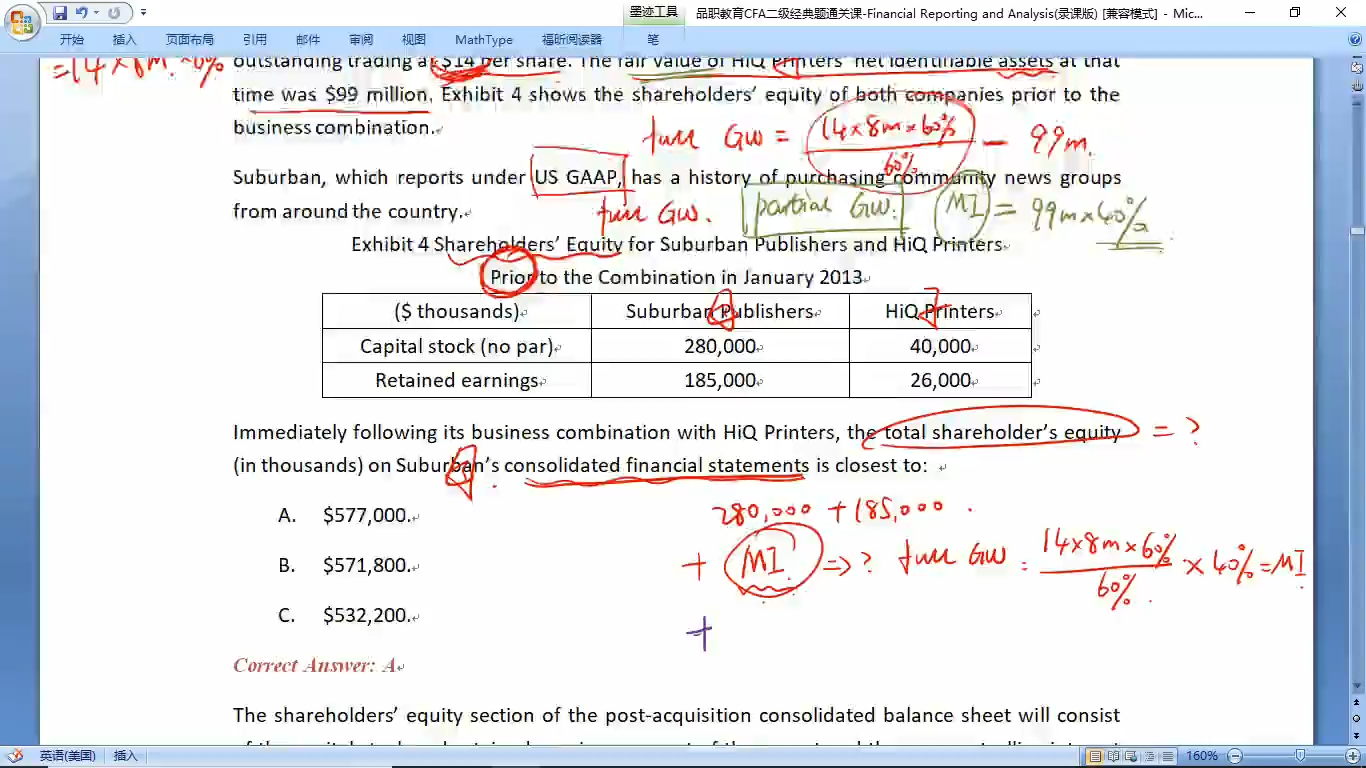Select the 笔 ink tools tab
The height and width of the screenshot is (768, 1366).
coord(653,40)
